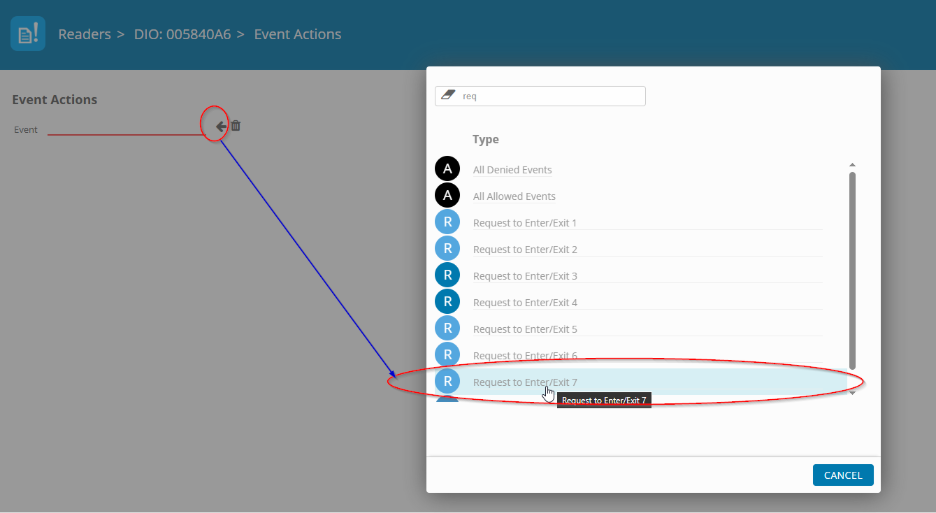The width and height of the screenshot is (936, 513).
Task: Click the R icon for Request to Enter/Exit 5
Action: (447, 328)
